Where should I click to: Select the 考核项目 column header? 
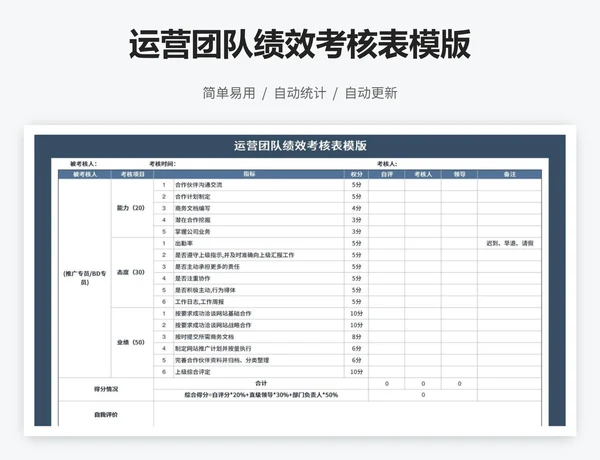pos(132,174)
